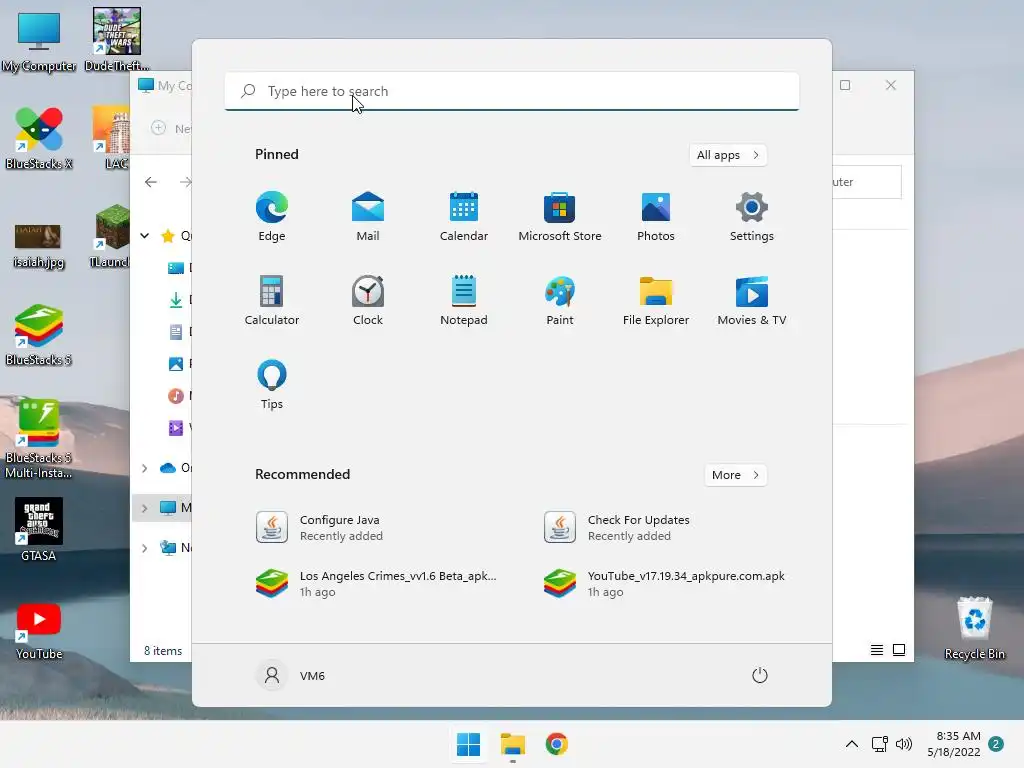Screen dimensions: 1024x768
Task: Open YouTube_v17.19.34 apk recommended file
Action: click(x=666, y=583)
